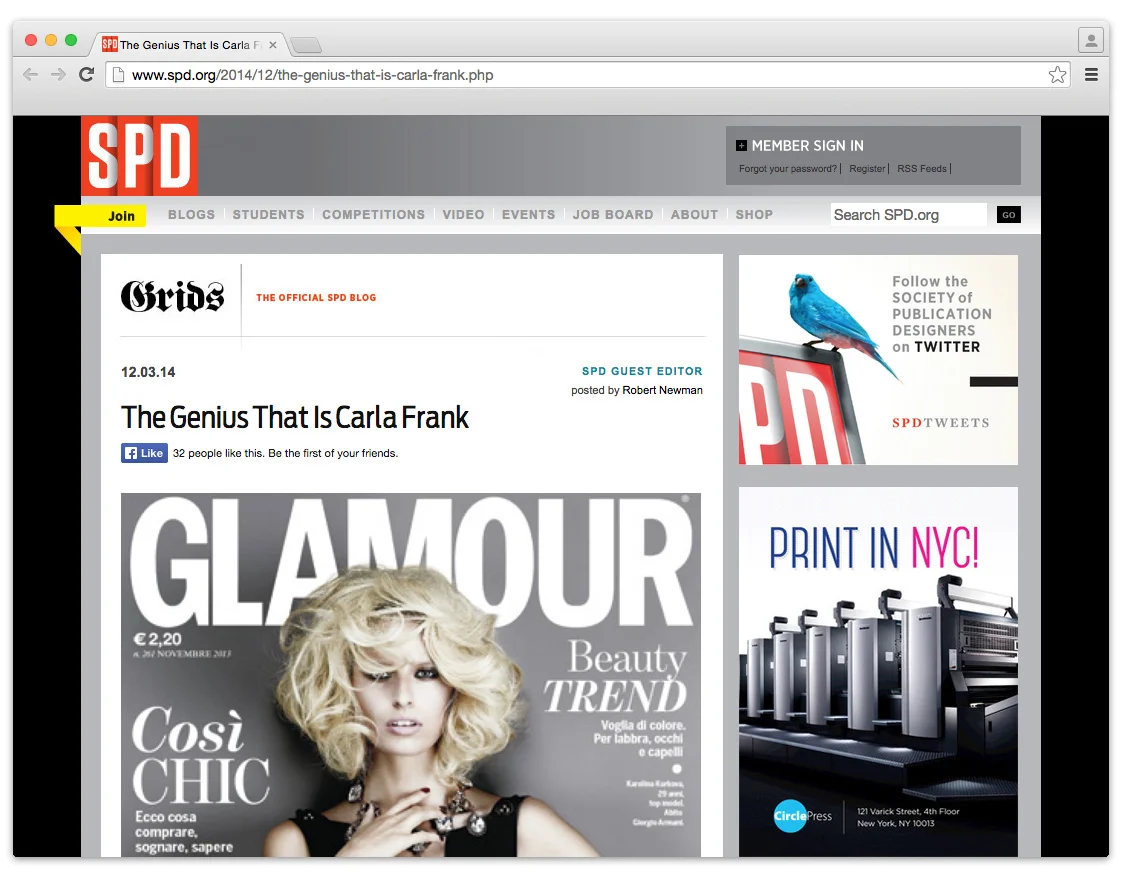The height and width of the screenshot is (878, 1128).
Task: Open the Chrome hamburger menu
Action: 1091,75
